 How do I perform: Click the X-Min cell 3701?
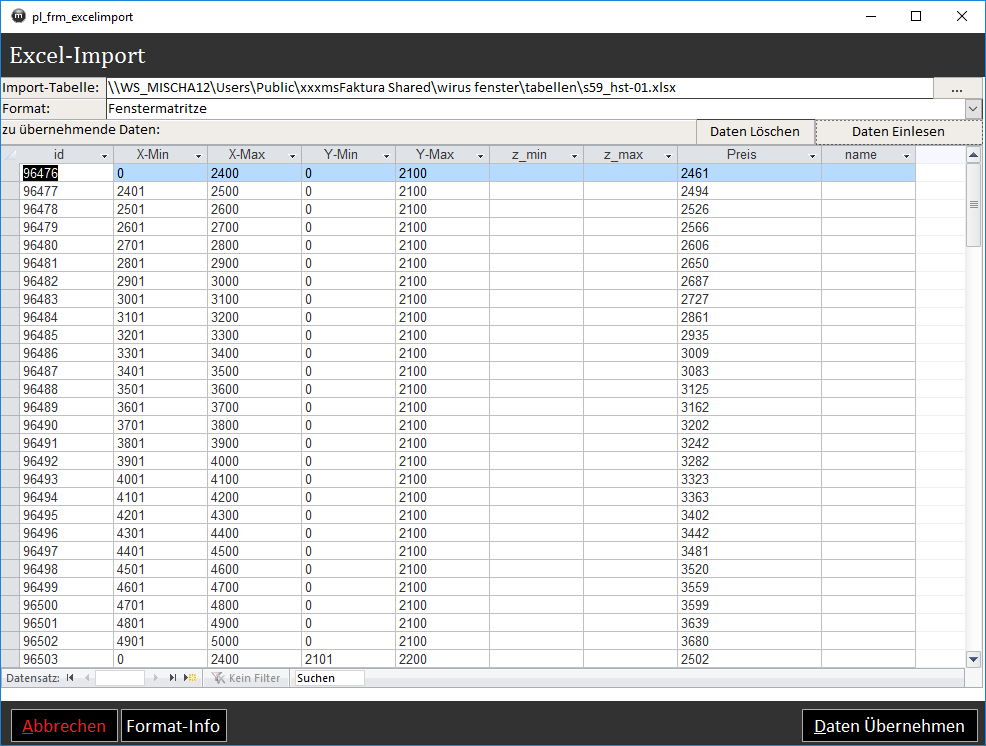tap(160, 425)
